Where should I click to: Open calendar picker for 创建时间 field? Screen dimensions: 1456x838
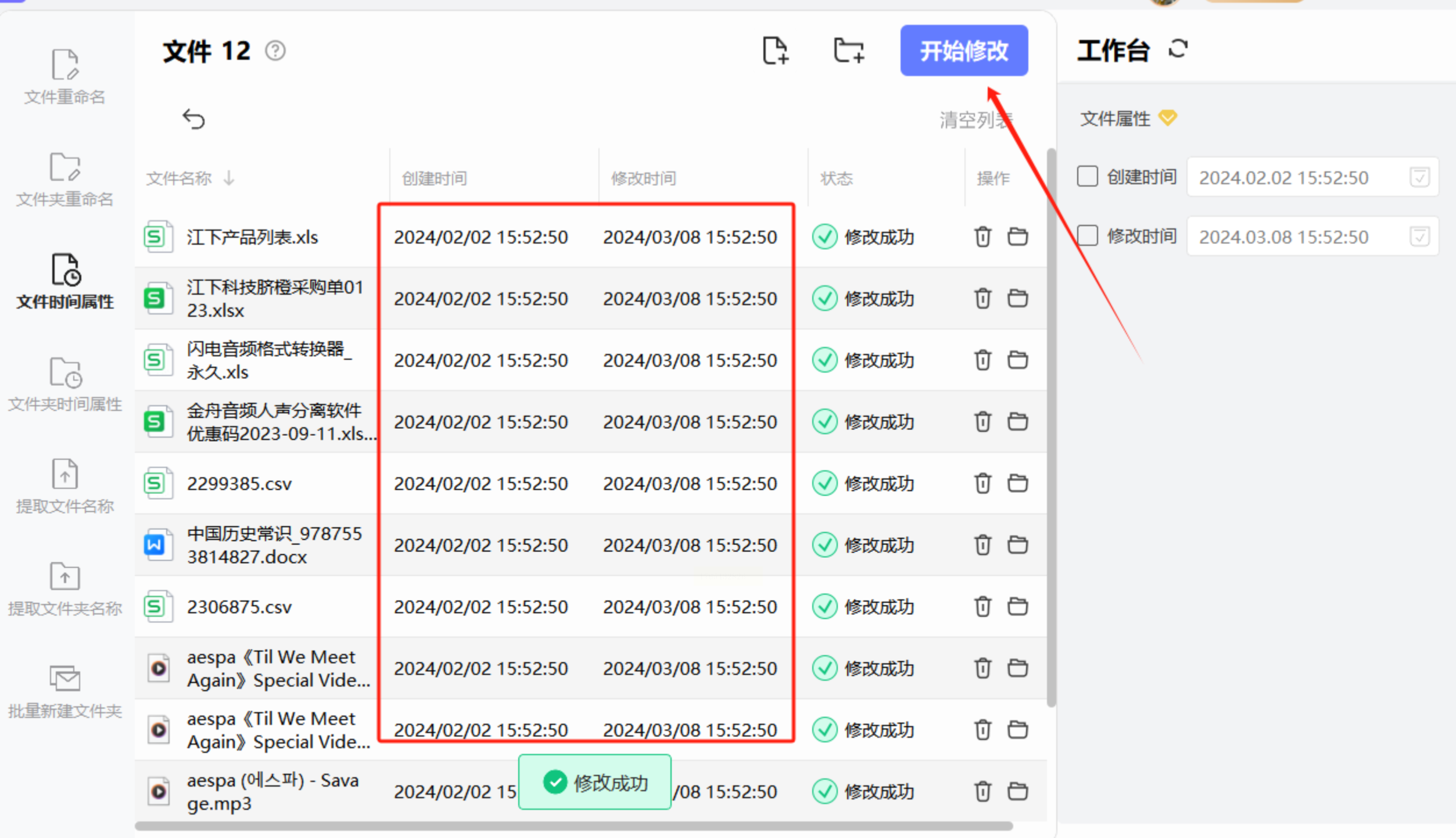[x=1419, y=177]
